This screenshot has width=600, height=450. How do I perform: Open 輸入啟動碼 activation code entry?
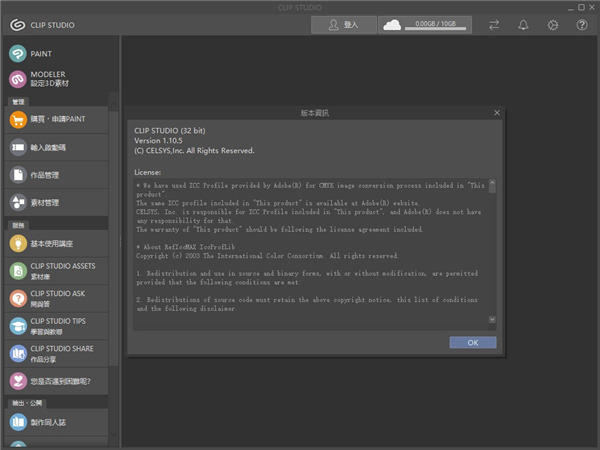(50, 148)
